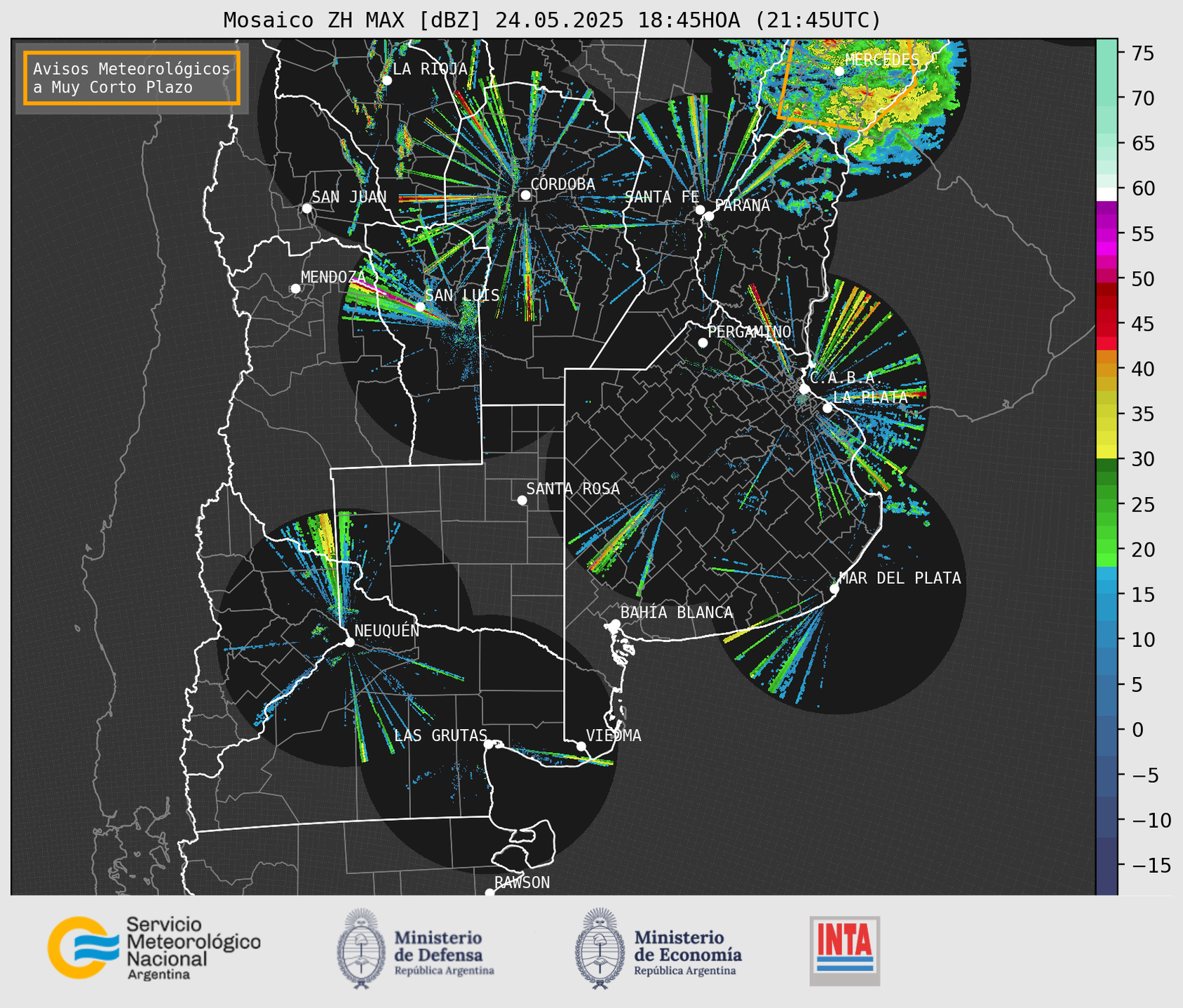
Task: Click the 0 dBZ blue band on color scale
Action: point(1106,730)
